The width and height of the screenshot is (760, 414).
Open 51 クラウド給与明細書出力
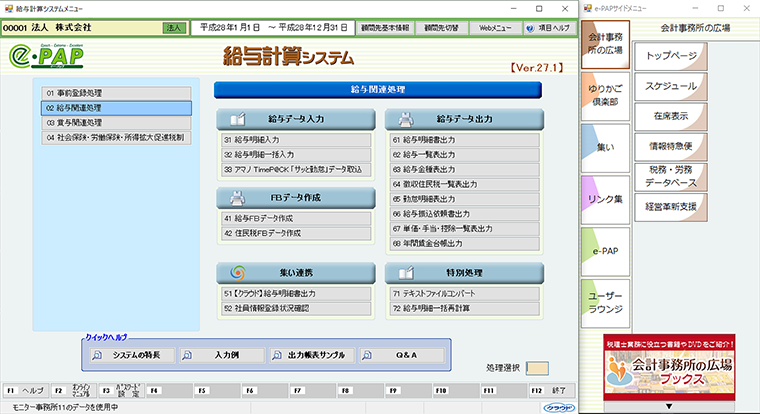coord(296,294)
